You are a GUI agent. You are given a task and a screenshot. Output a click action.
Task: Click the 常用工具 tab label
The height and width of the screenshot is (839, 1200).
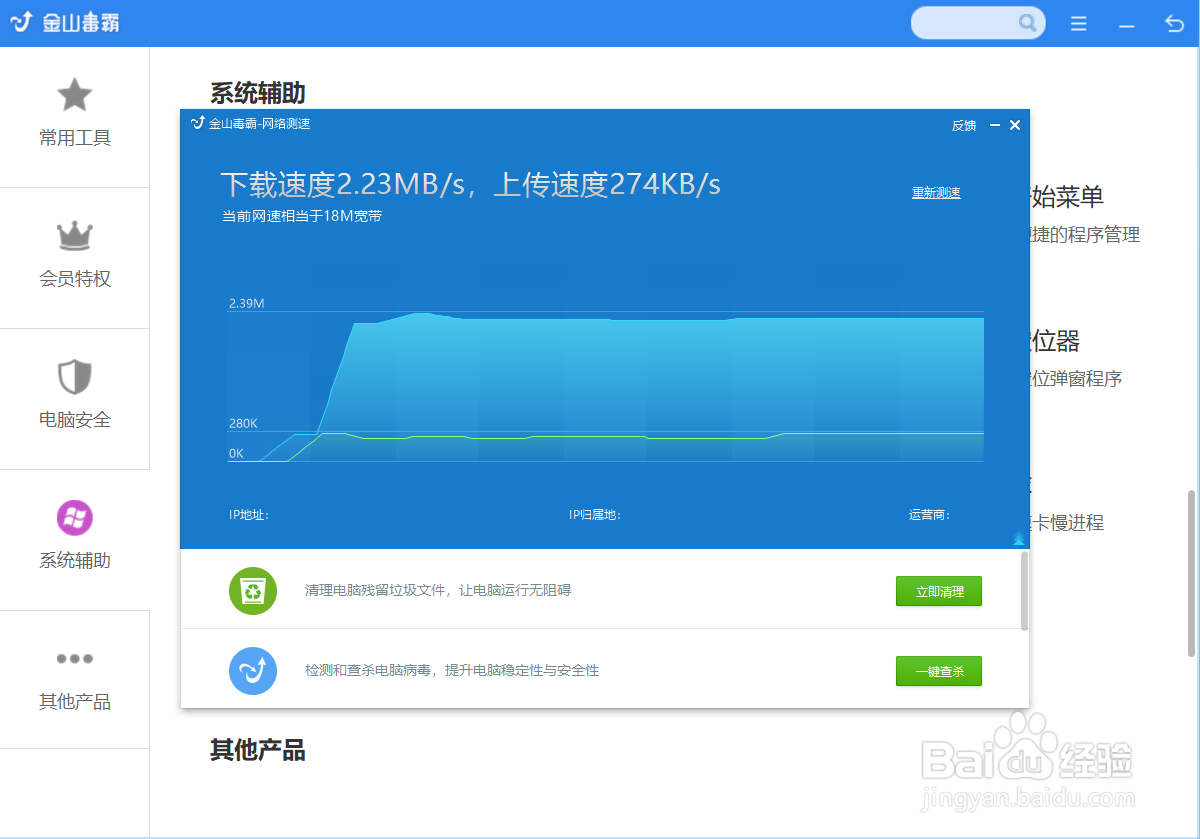pyautogui.click(x=75, y=138)
